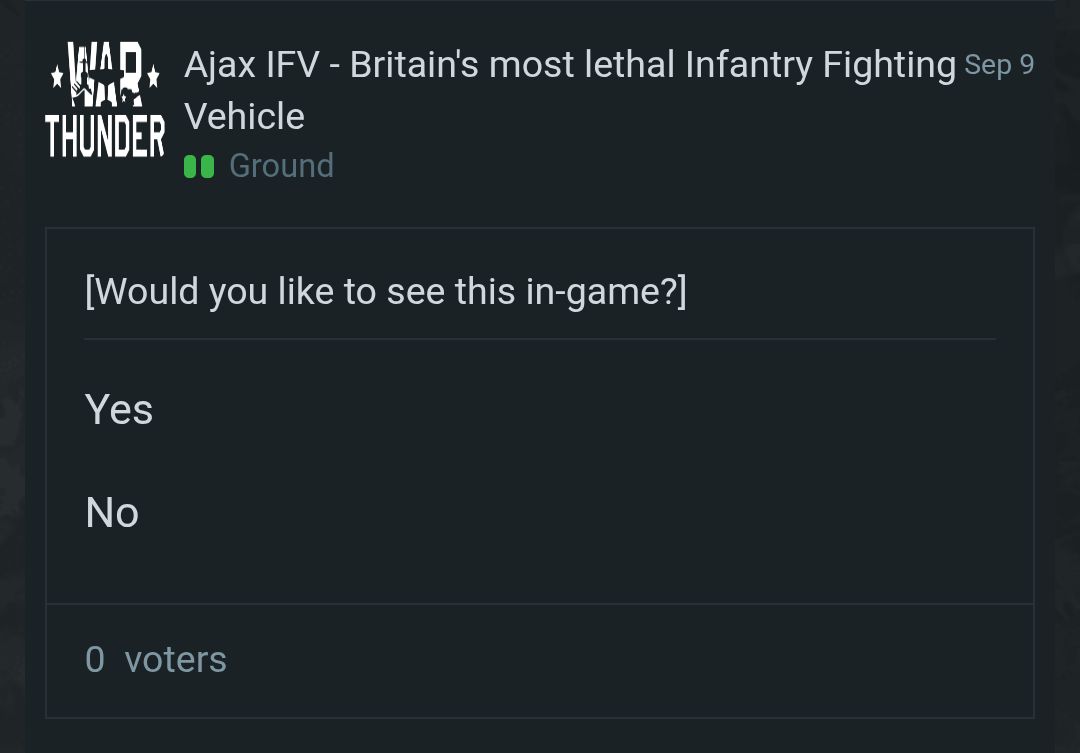Click the "voters" label in the poll footer

(x=176, y=660)
